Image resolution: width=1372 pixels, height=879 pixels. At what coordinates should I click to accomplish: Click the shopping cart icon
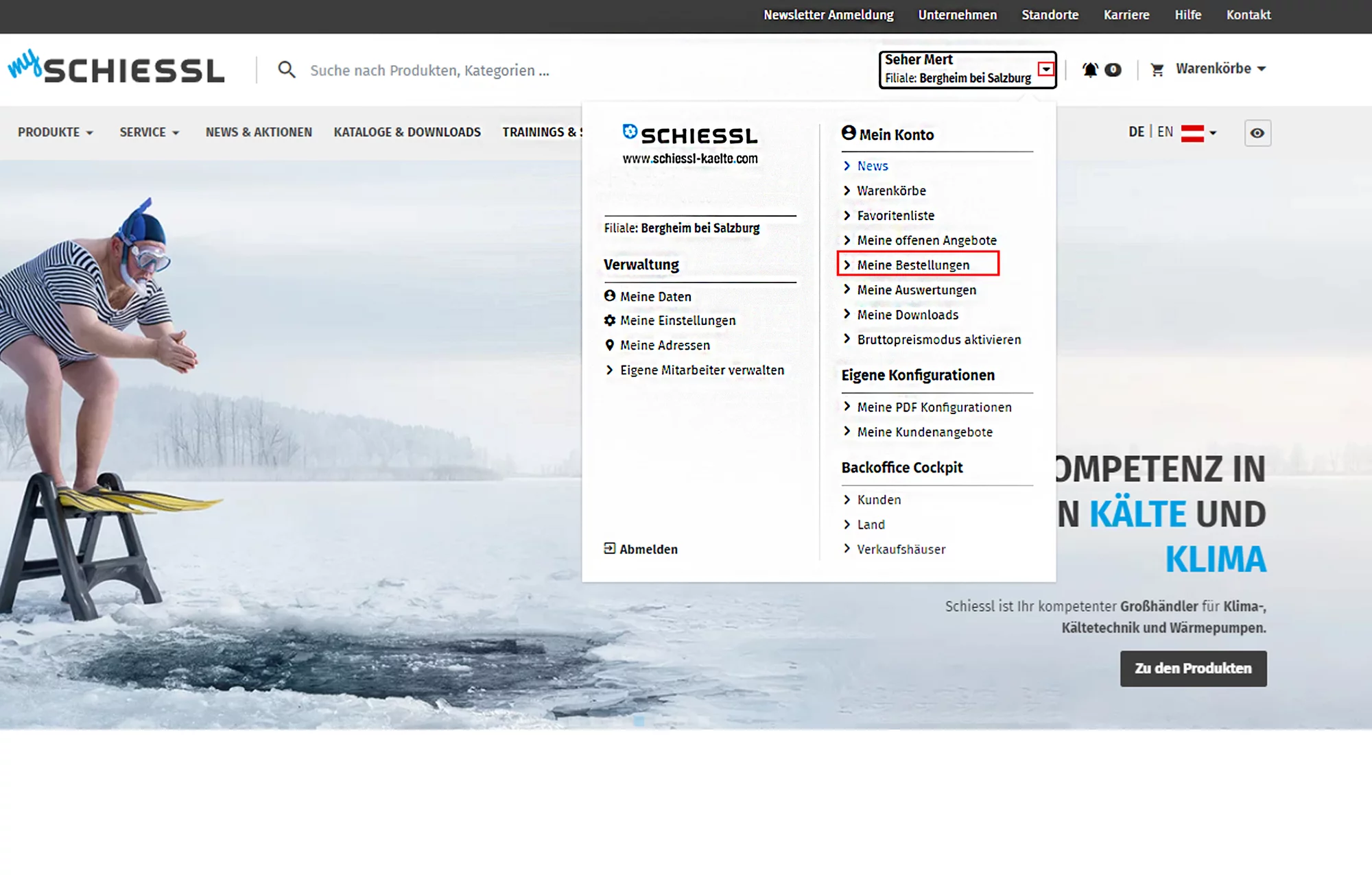point(1157,69)
